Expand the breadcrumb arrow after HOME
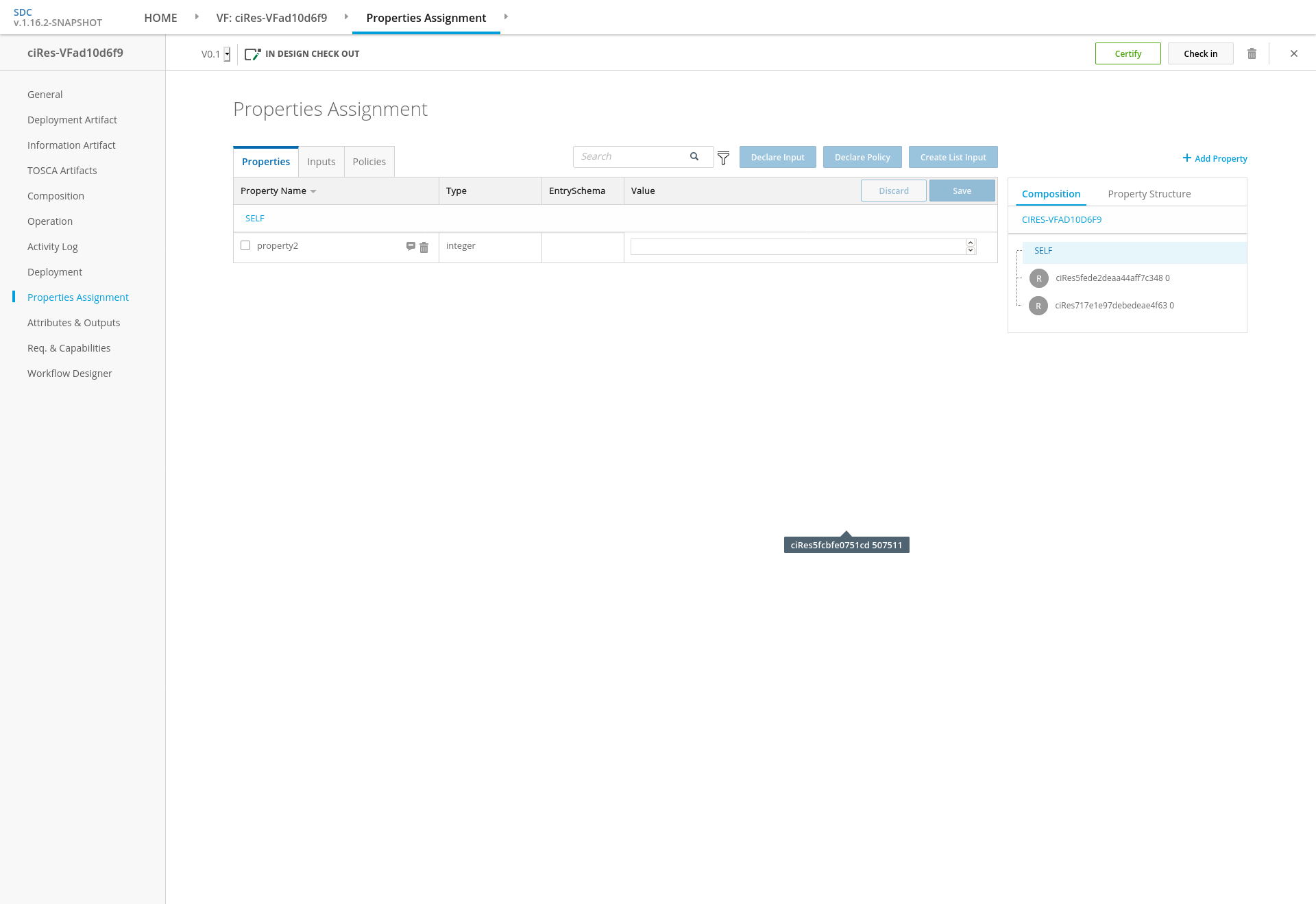 pos(197,16)
